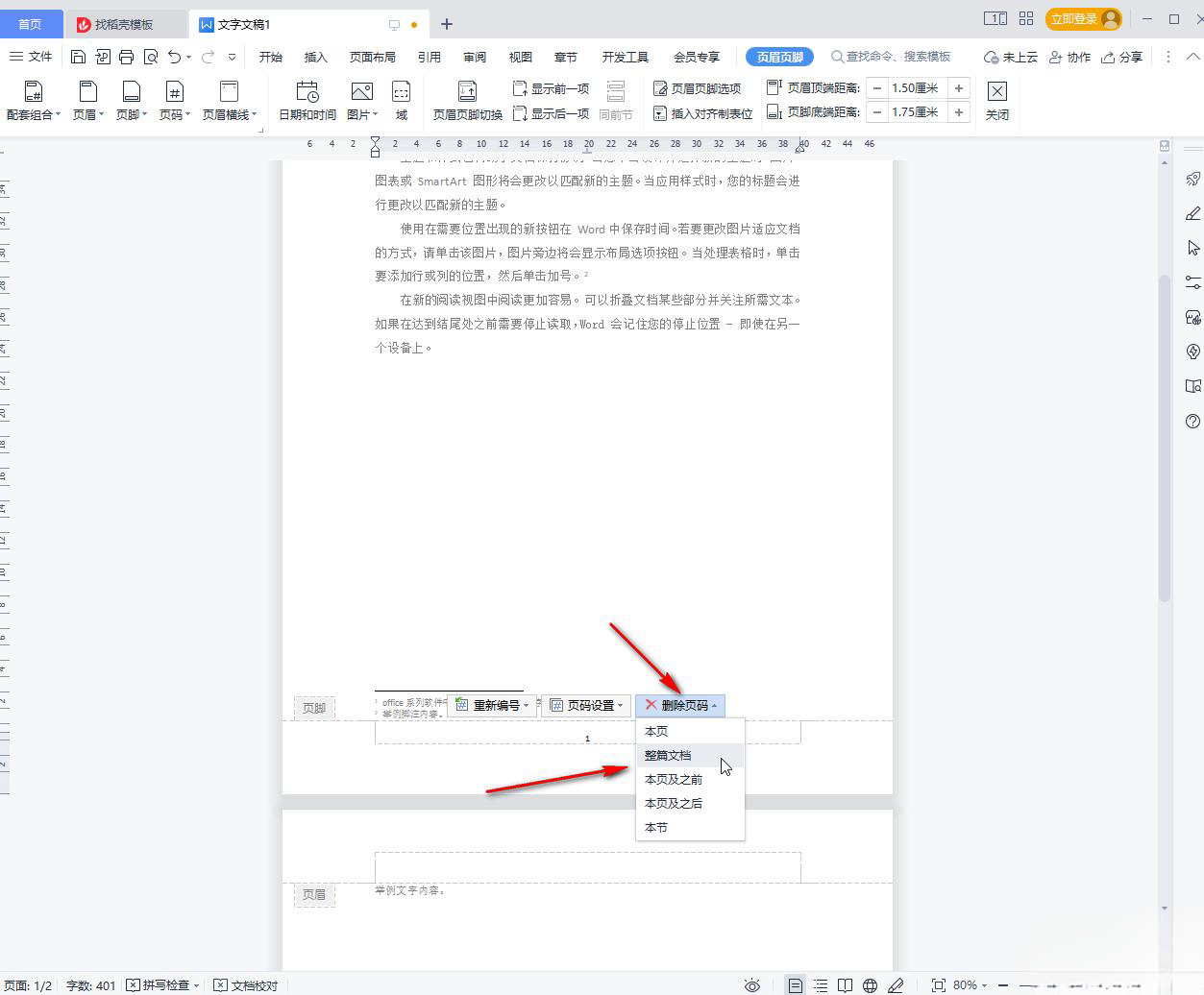The image size is (1204, 995).
Task: Click the Redo arrow icon
Action: (x=208, y=57)
